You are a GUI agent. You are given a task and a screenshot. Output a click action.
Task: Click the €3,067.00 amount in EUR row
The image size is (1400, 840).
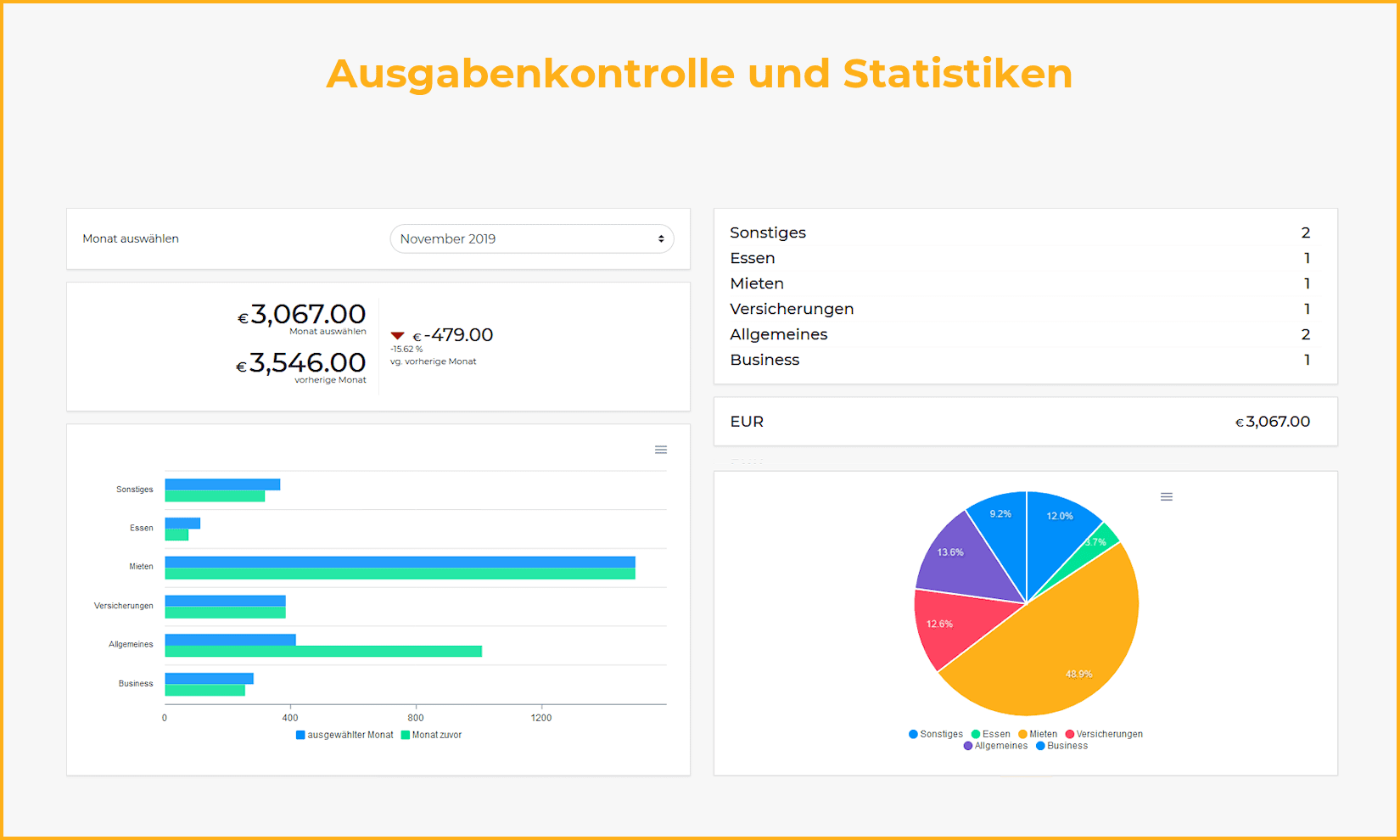coord(1273,422)
